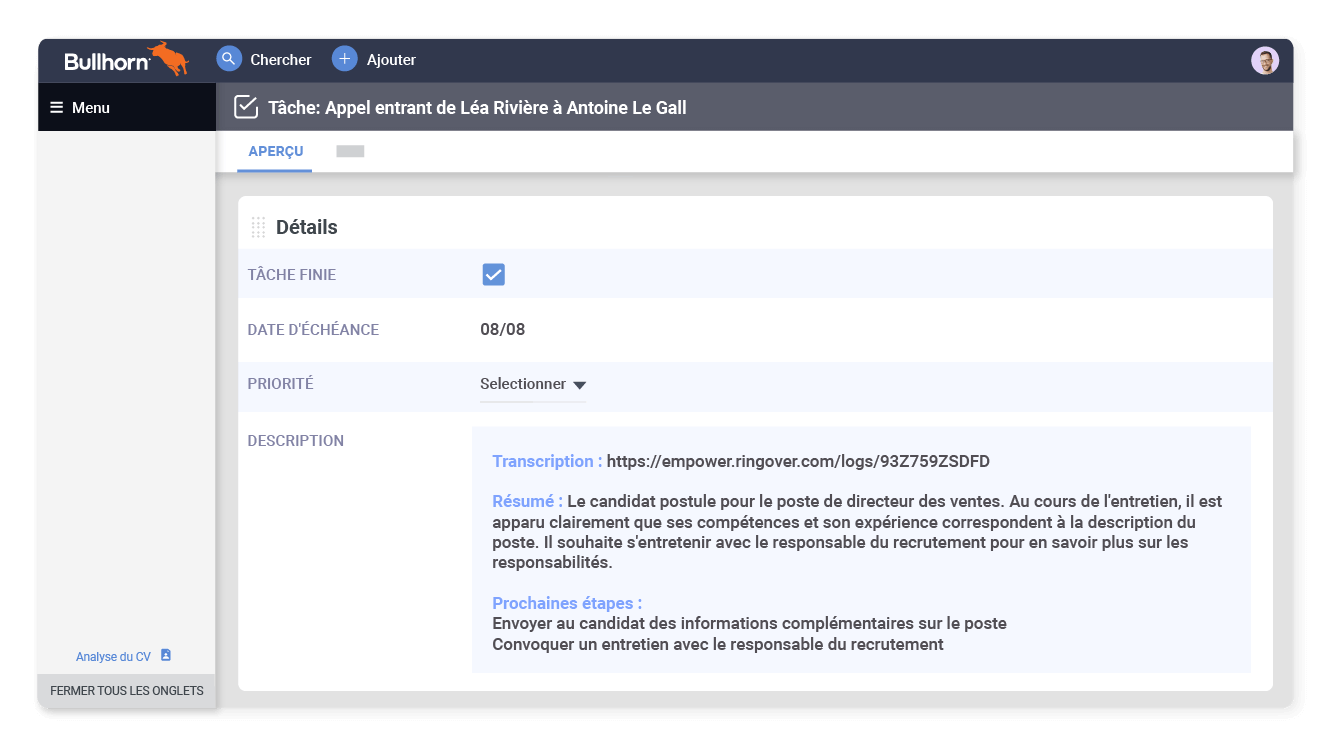Uncheck the Tâche finie checkbox

pos(493,275)
